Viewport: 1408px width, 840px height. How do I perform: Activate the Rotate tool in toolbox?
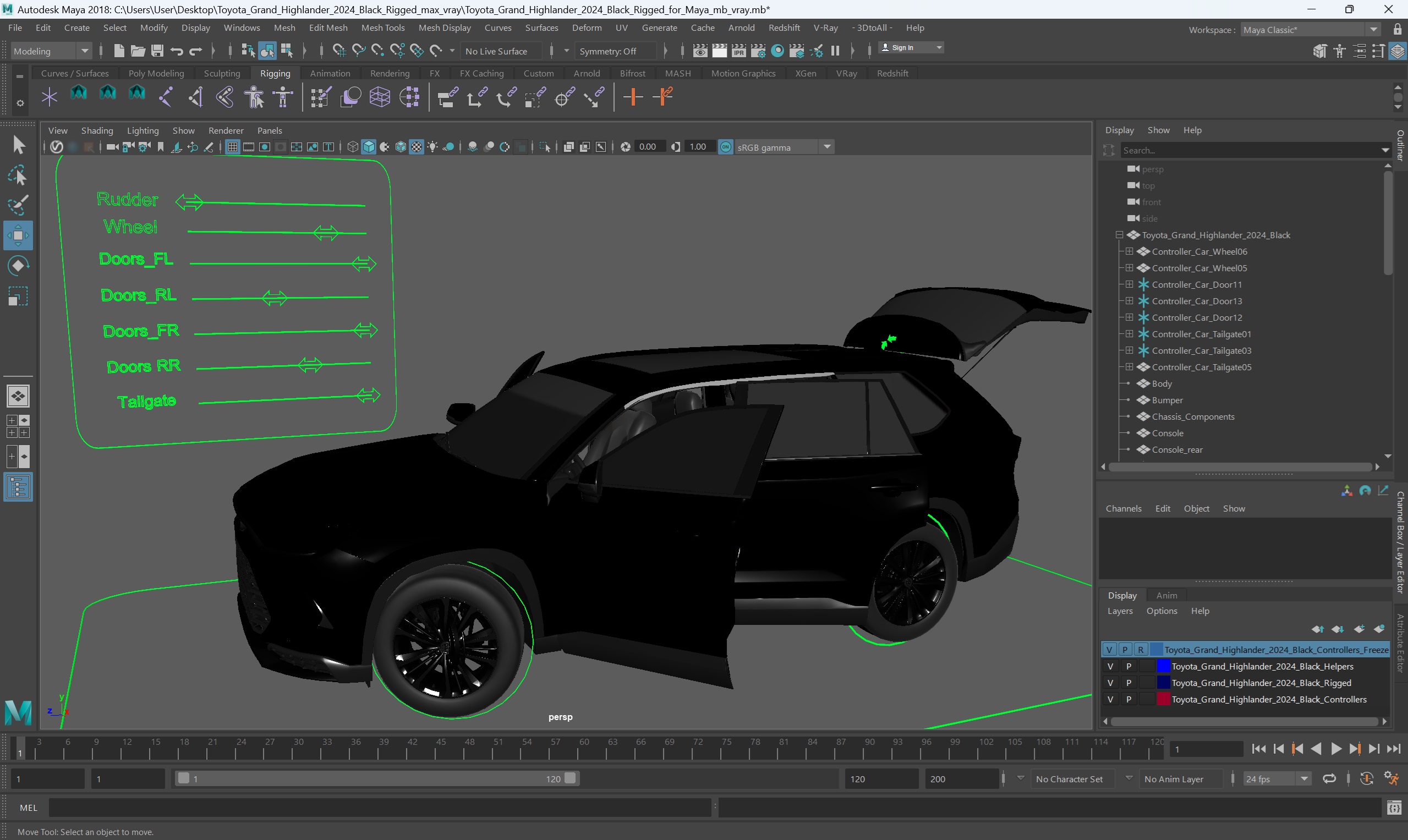[x=18, y=266]
